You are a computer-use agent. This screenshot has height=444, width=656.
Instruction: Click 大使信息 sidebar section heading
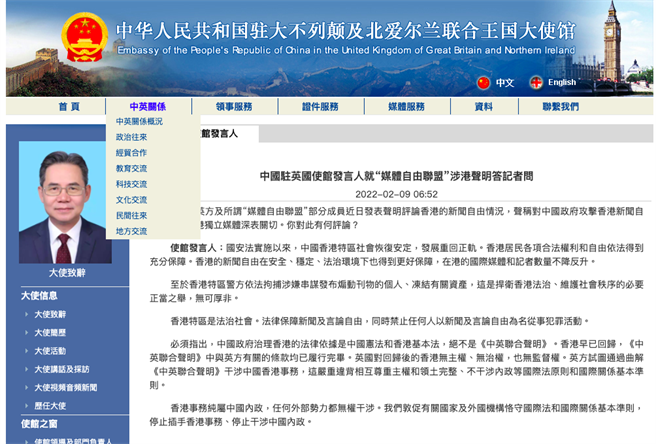pyautogui.click(x=39, y=296)
